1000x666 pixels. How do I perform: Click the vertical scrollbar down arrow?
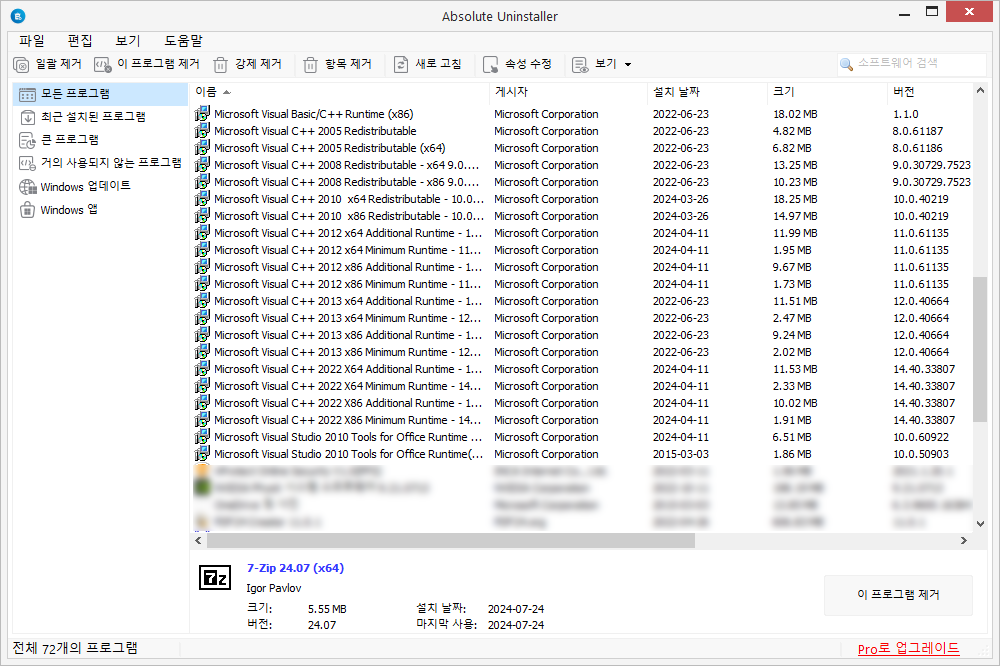pos(980,523)
